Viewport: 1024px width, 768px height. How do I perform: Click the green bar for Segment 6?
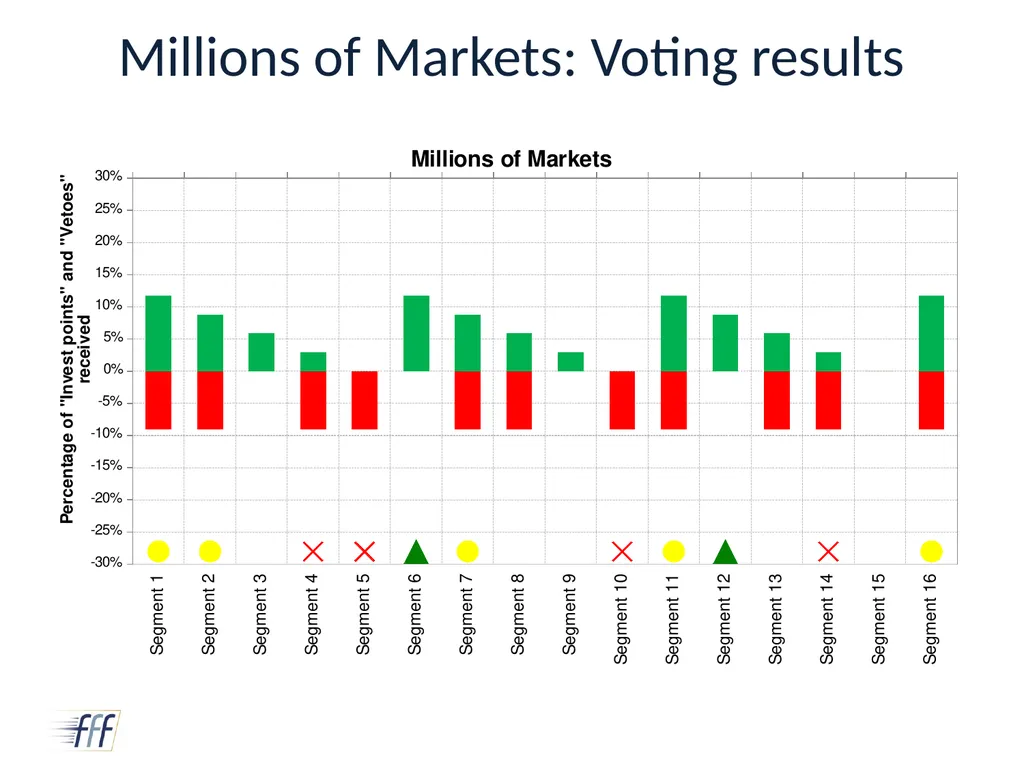click(x=417, y=334)
